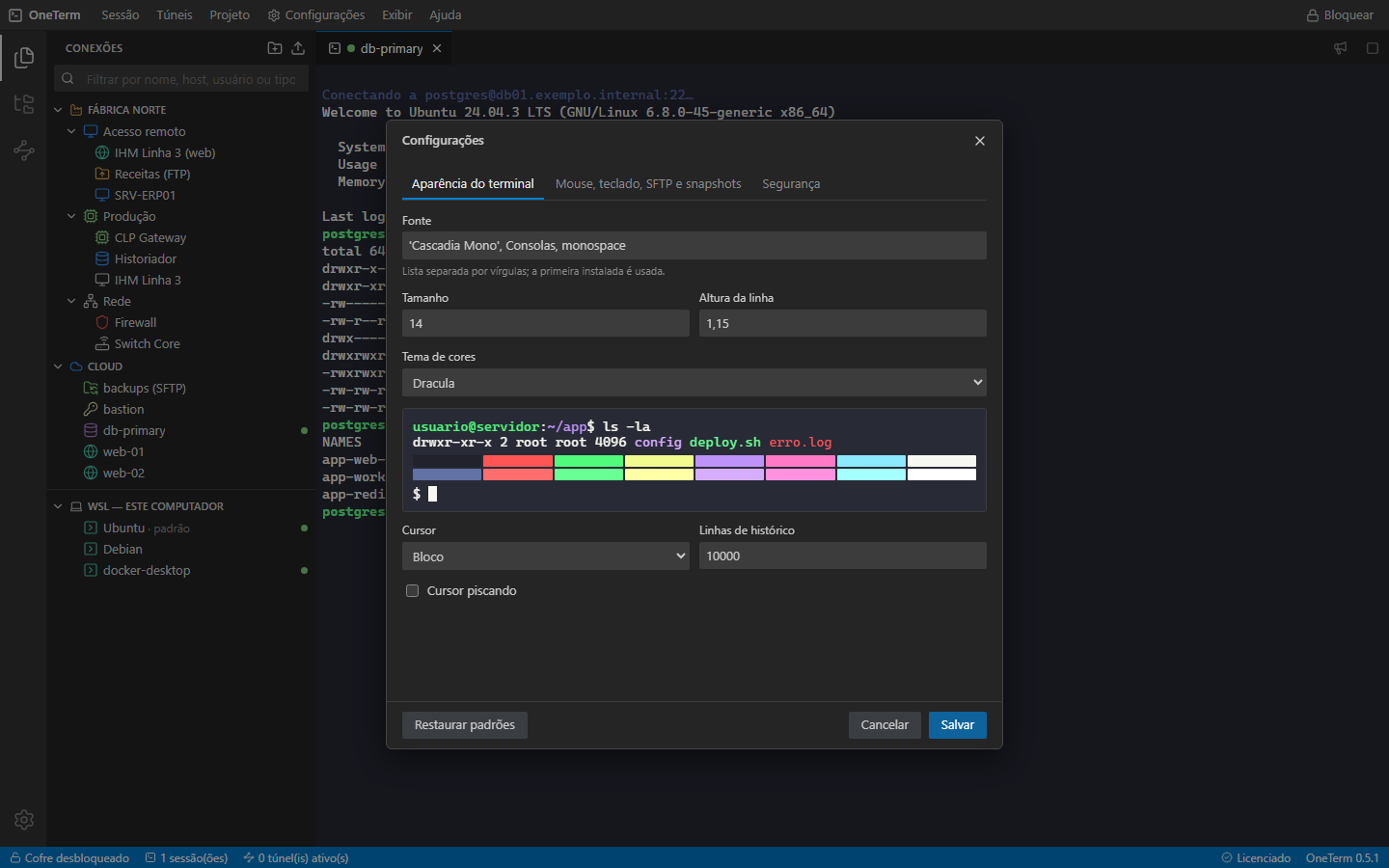The width and height of the screenshot is (1389, 868).
Task: Click the Altura da linha field
Action: 843,323
